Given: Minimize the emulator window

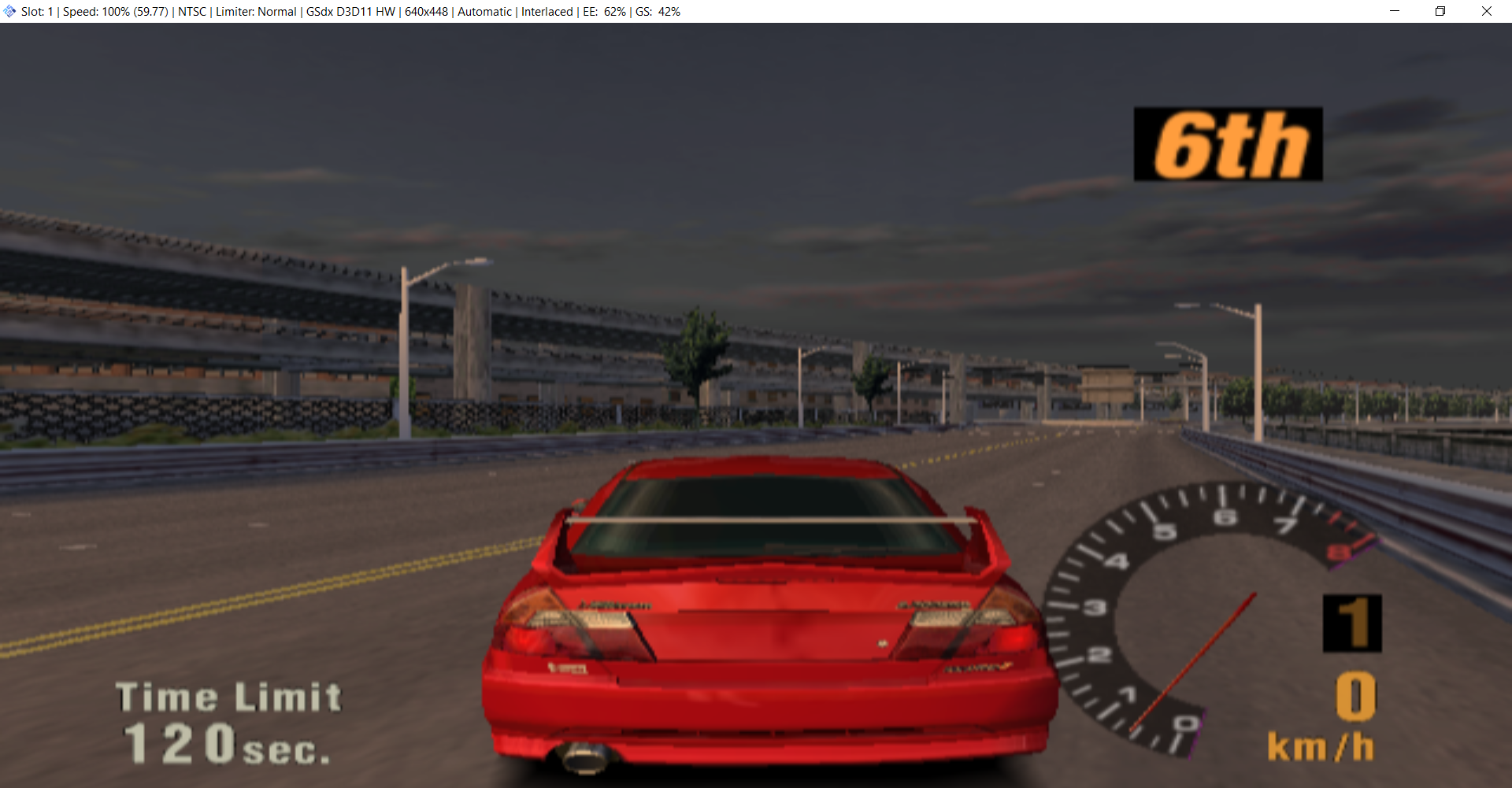Looking at the screenshot, I should [x=1395, y=11].
